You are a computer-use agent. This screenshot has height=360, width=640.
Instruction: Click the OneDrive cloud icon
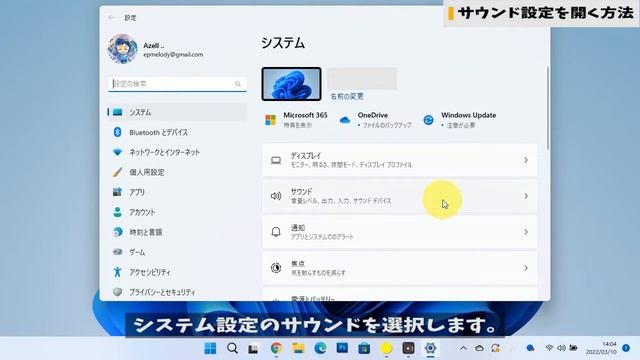345,120
